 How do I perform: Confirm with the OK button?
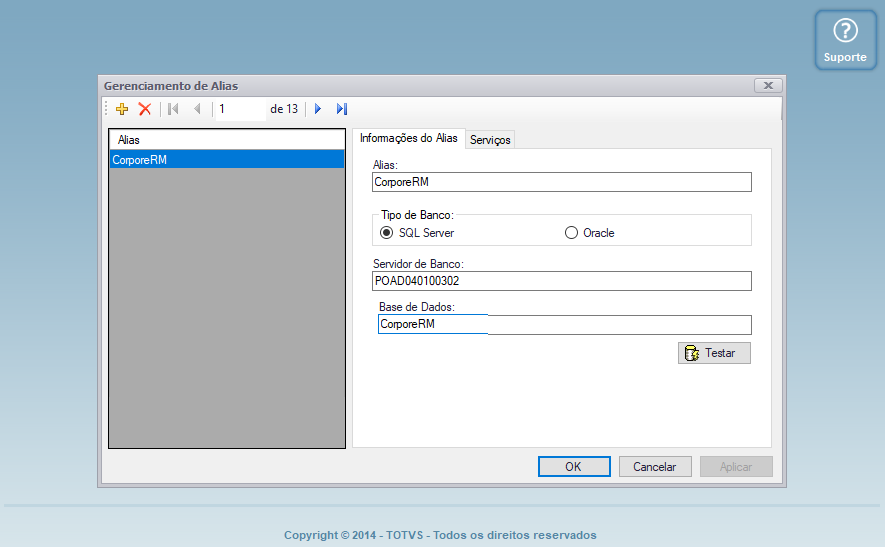pos(574,467)
